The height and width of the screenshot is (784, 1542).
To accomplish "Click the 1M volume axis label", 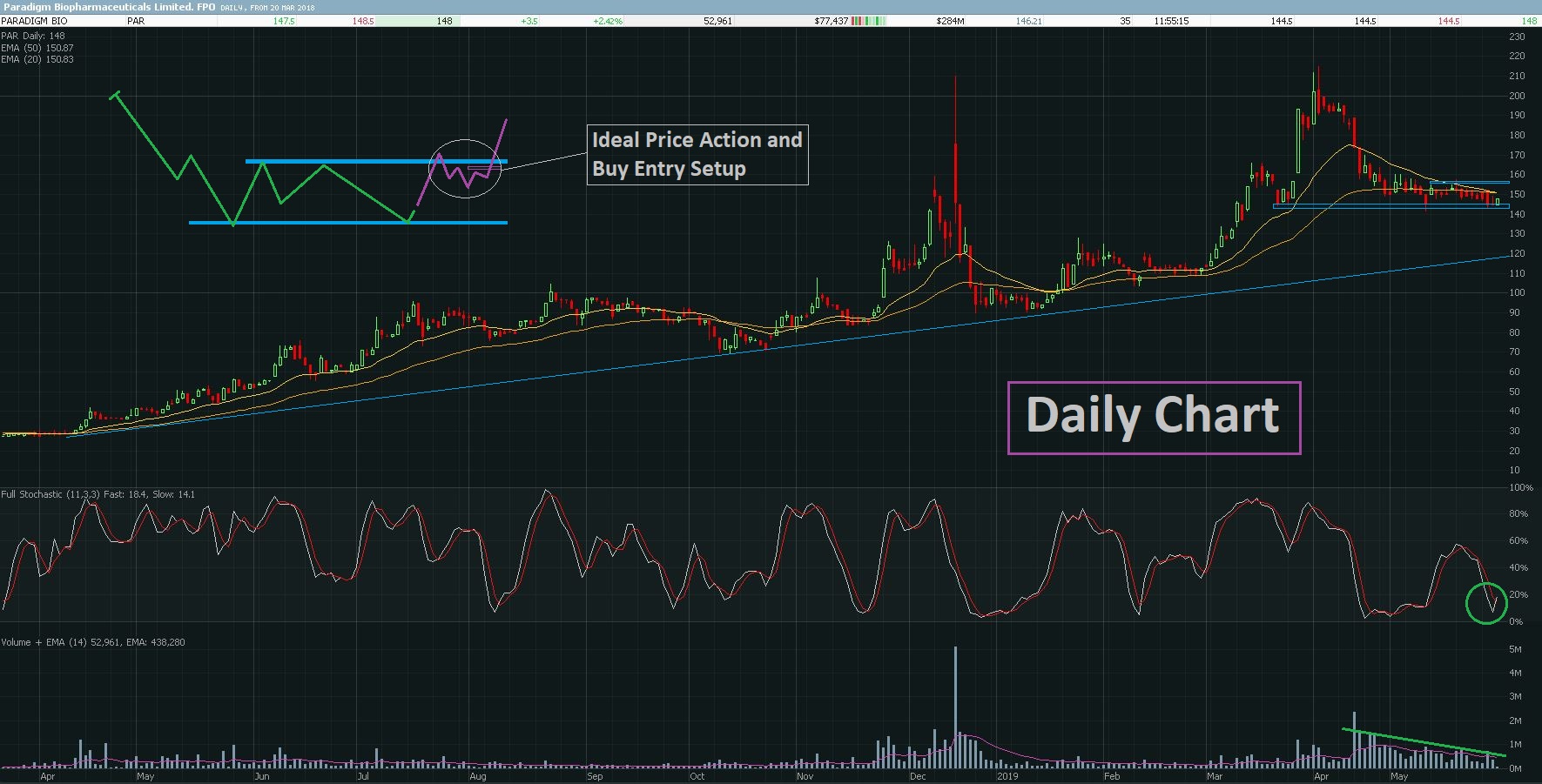I will coord(1515,745).
